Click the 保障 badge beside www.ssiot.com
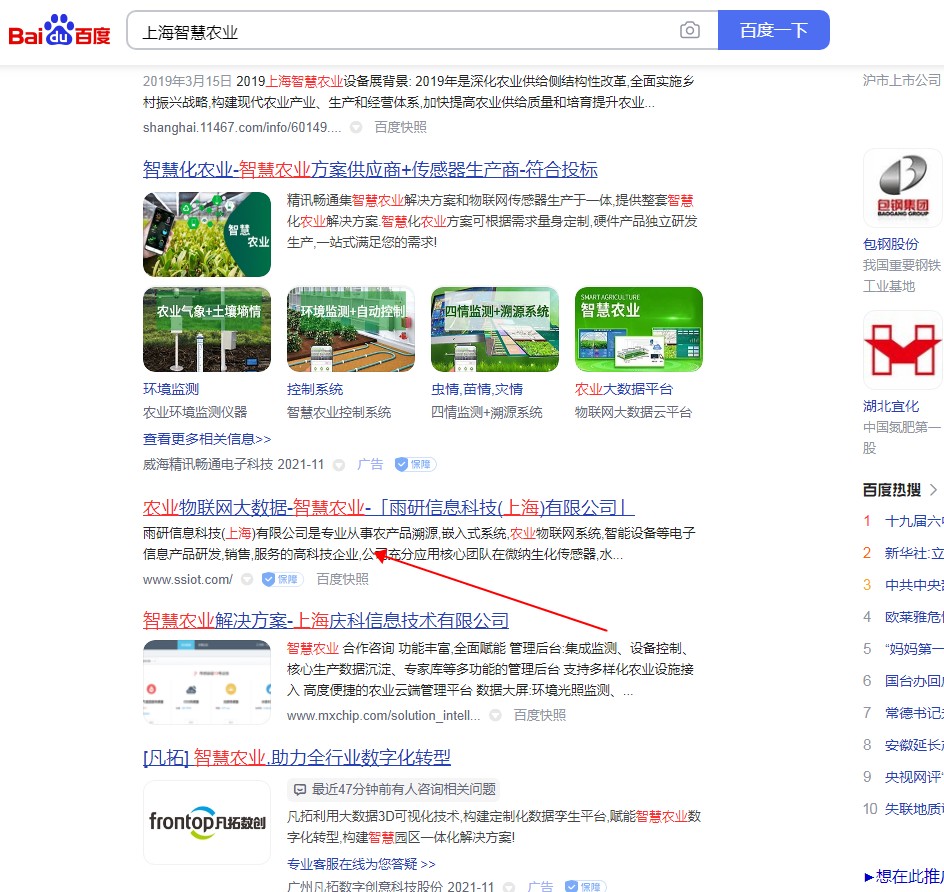Image resolution: width=944 pixels, height=892 pixels. (x=282, y=579)
